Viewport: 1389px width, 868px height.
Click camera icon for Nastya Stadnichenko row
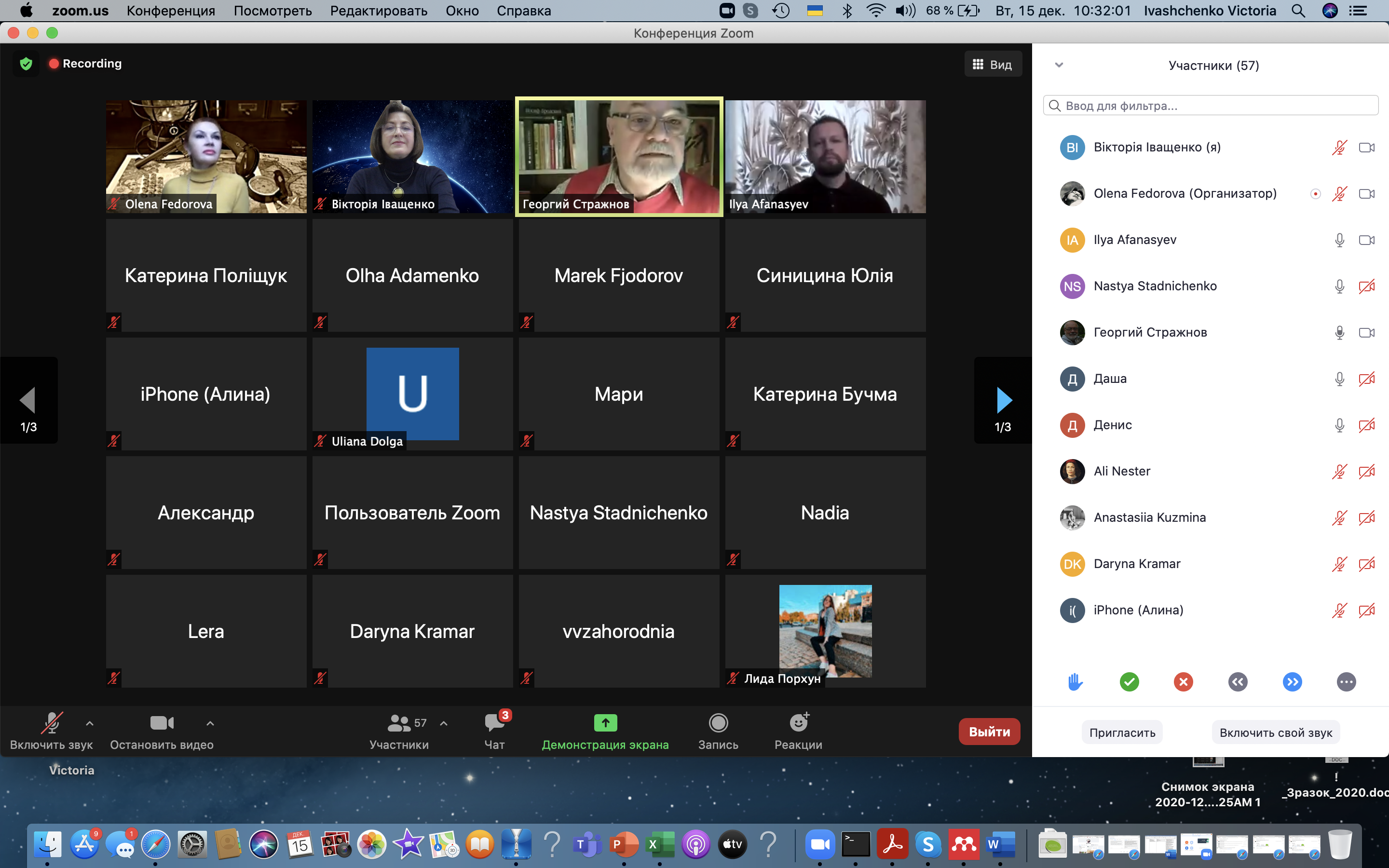[x=1367, y=286]
